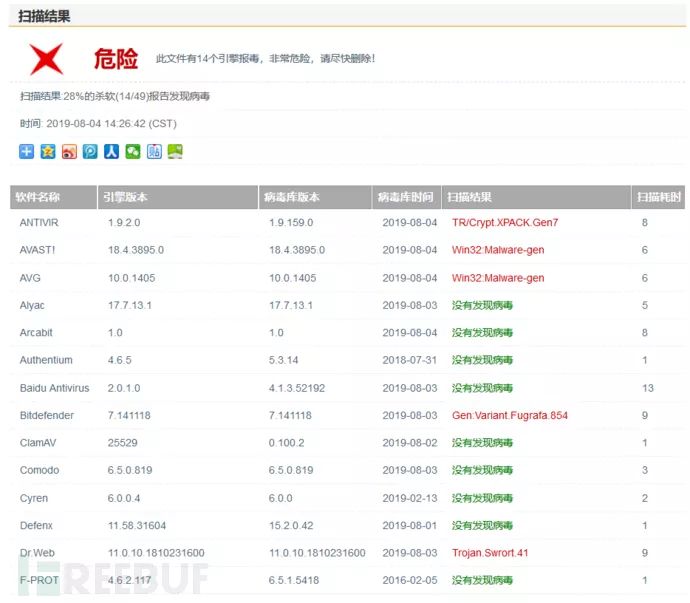Image resolution: width=690 pixels, height=603 pixels.
Task: Click ANTIVIR database version 1.9.159.0
Action: [291, 223]
